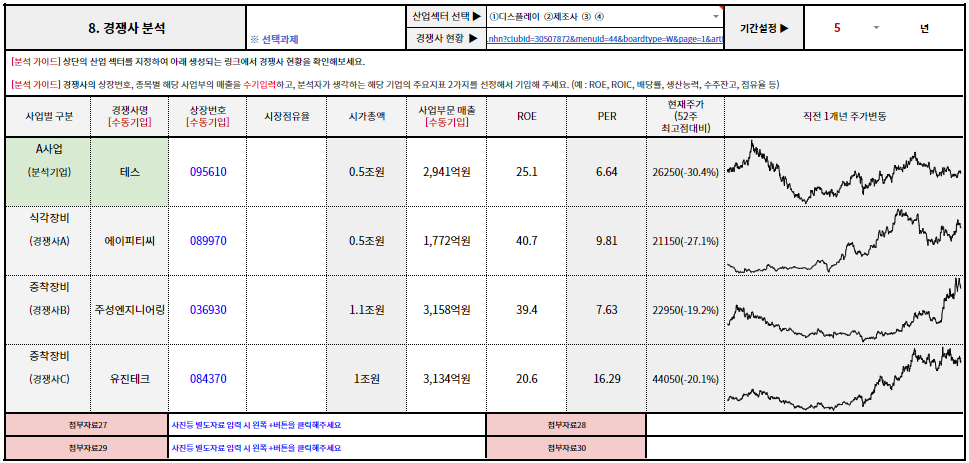The image size is (969, 463).
Task: Select the 현재주가 (52주 최고점대비) header
Action: pos(685,116)
